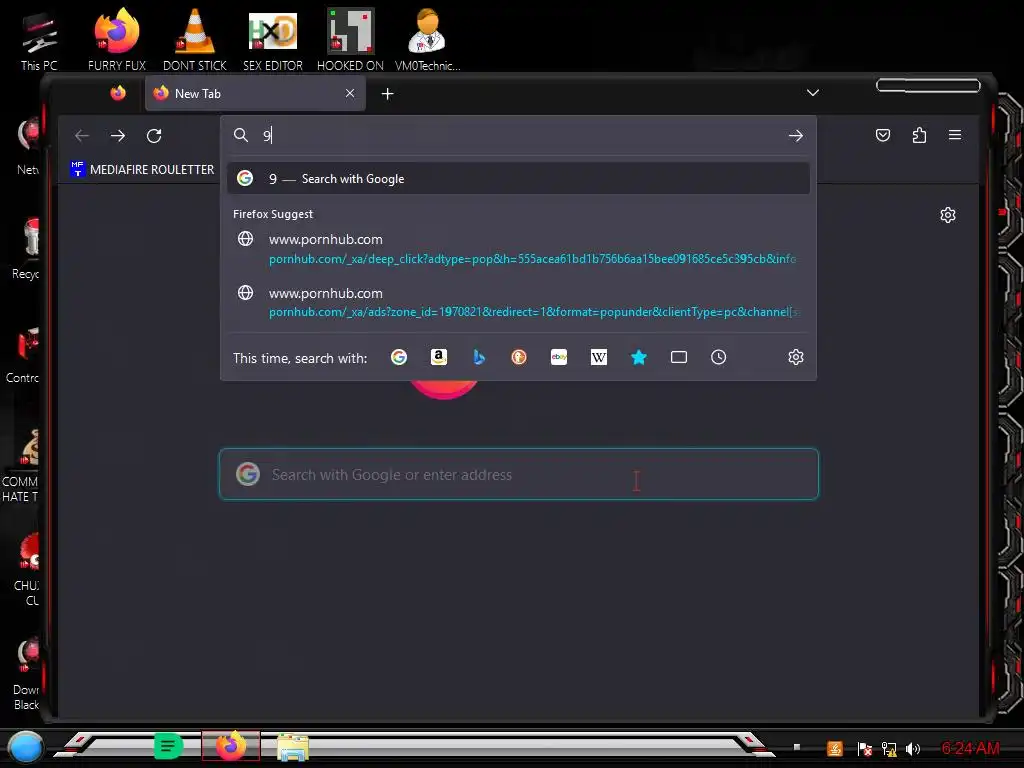Search bookmarks with star icon

(639, 357)
